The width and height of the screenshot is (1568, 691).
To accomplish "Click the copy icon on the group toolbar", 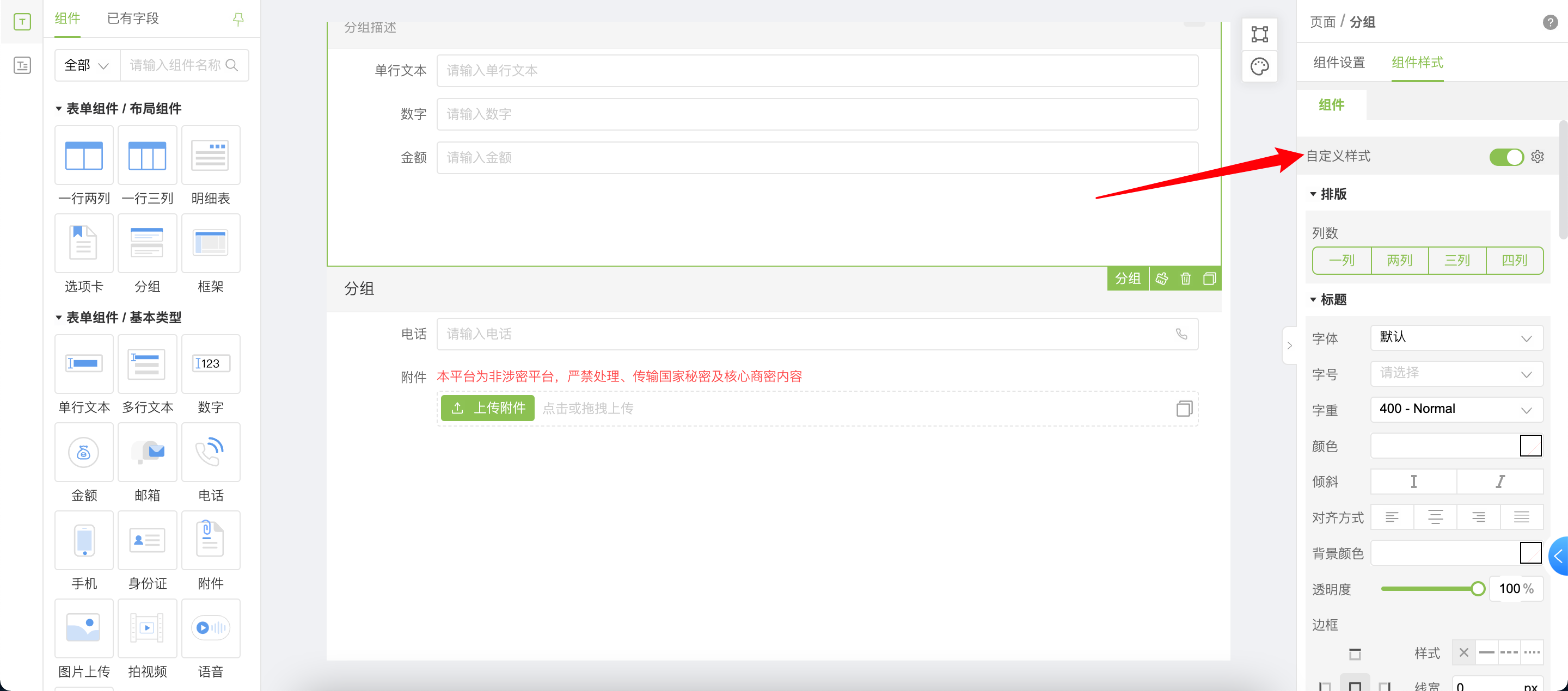I will pos(1209,279).
